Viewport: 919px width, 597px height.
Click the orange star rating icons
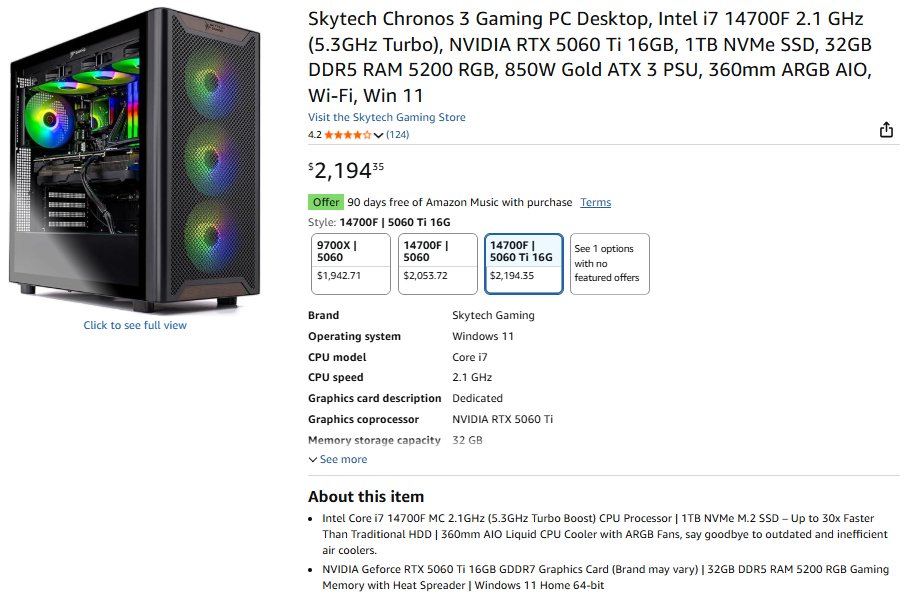(347, 135)
